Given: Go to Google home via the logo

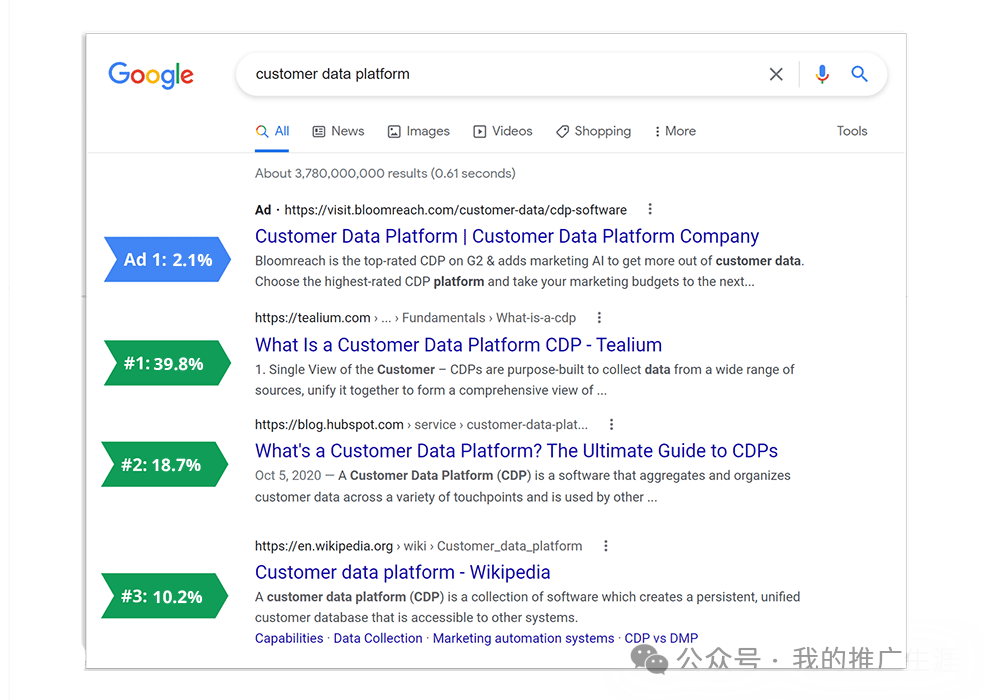Looking at the screenshot, I should [x=151, y=75].
